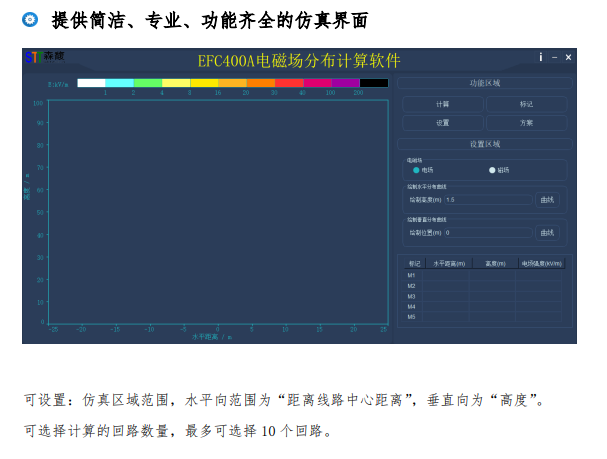Screen dimensions: 607x459
Task: Click the black swatch in legend bar
Action: coord(374,83)
